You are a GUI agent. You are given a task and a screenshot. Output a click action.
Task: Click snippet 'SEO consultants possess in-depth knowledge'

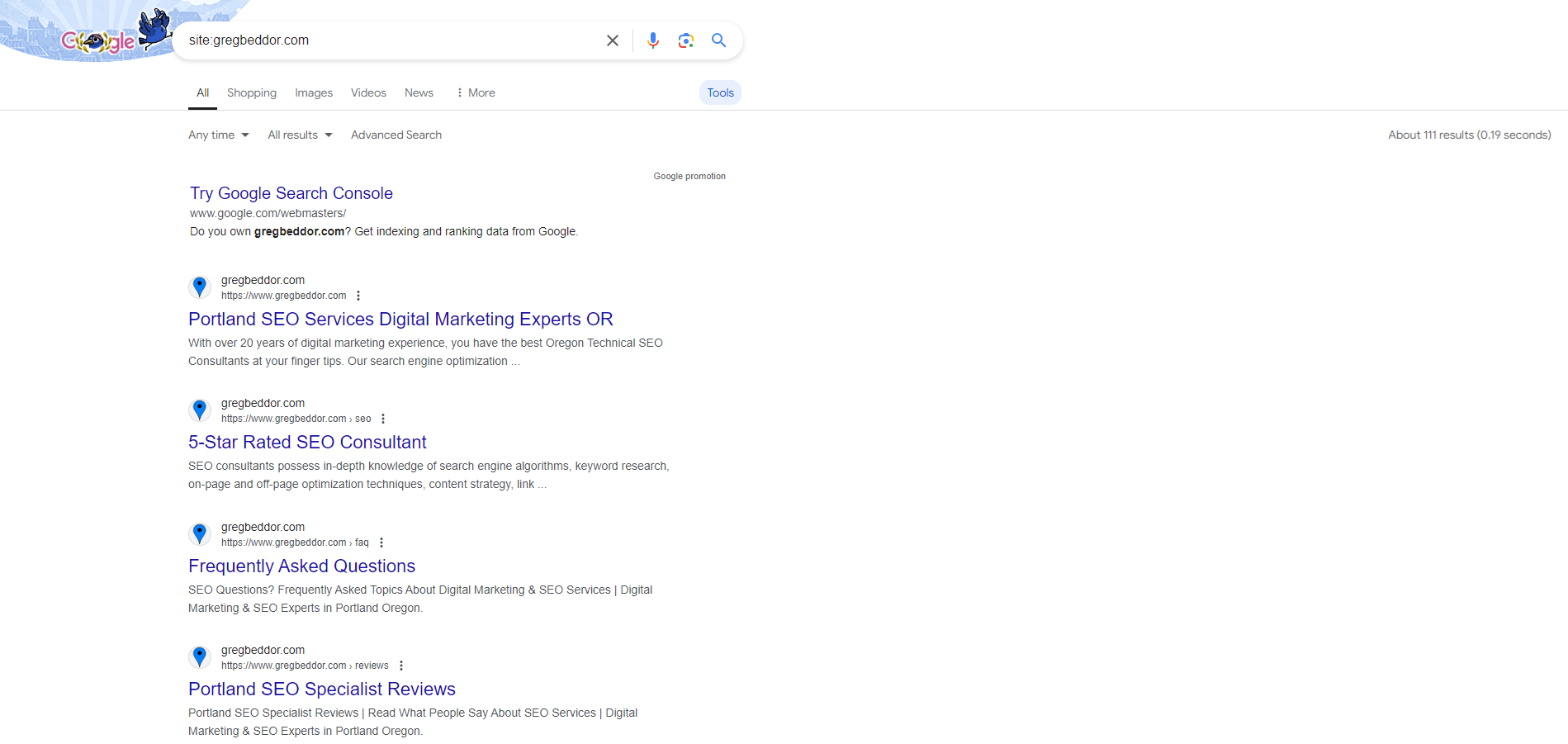[x=429, y=475]
